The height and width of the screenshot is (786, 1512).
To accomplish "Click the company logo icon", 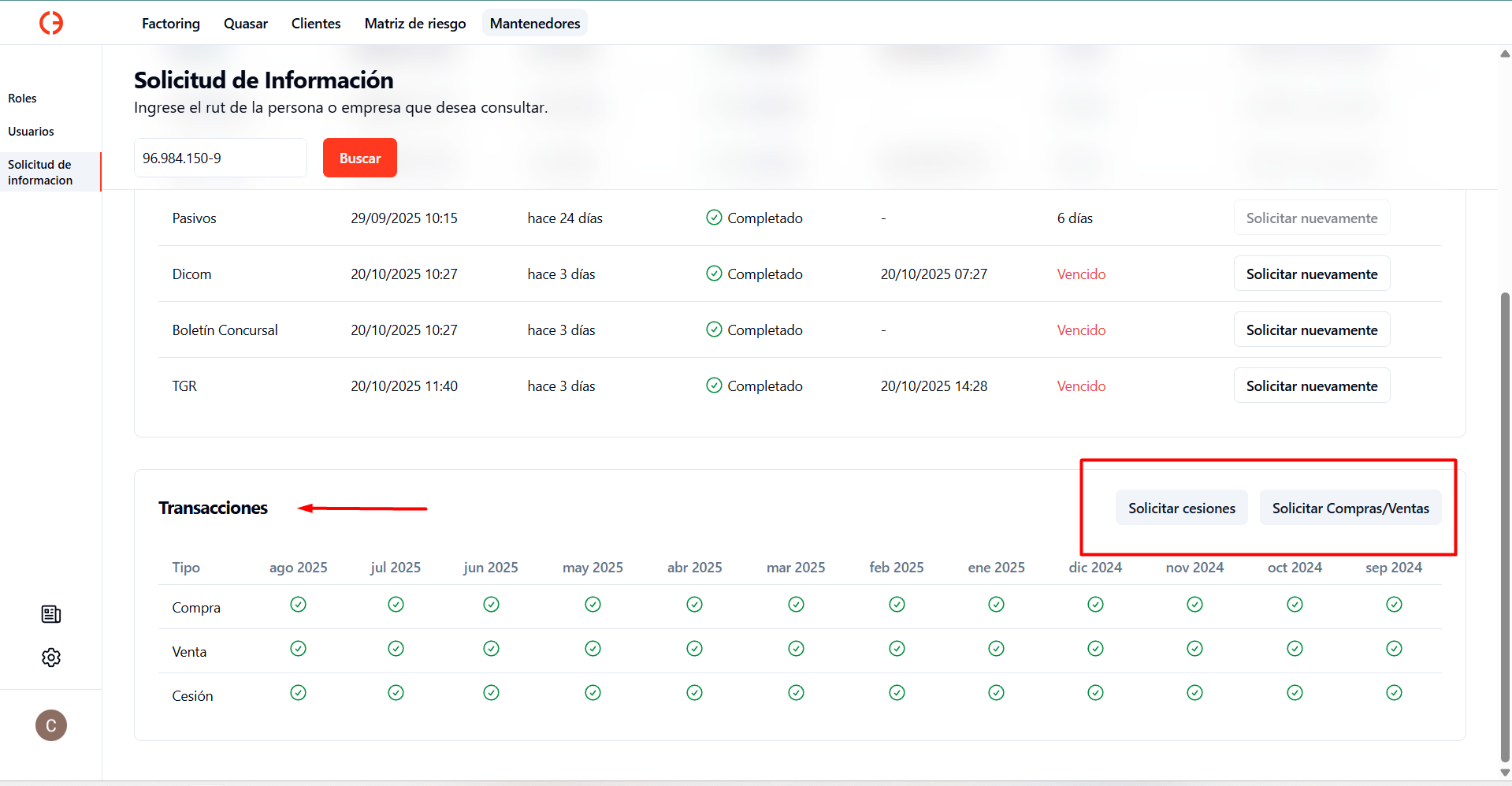I will pyautogui.click(x=51, y=23).
